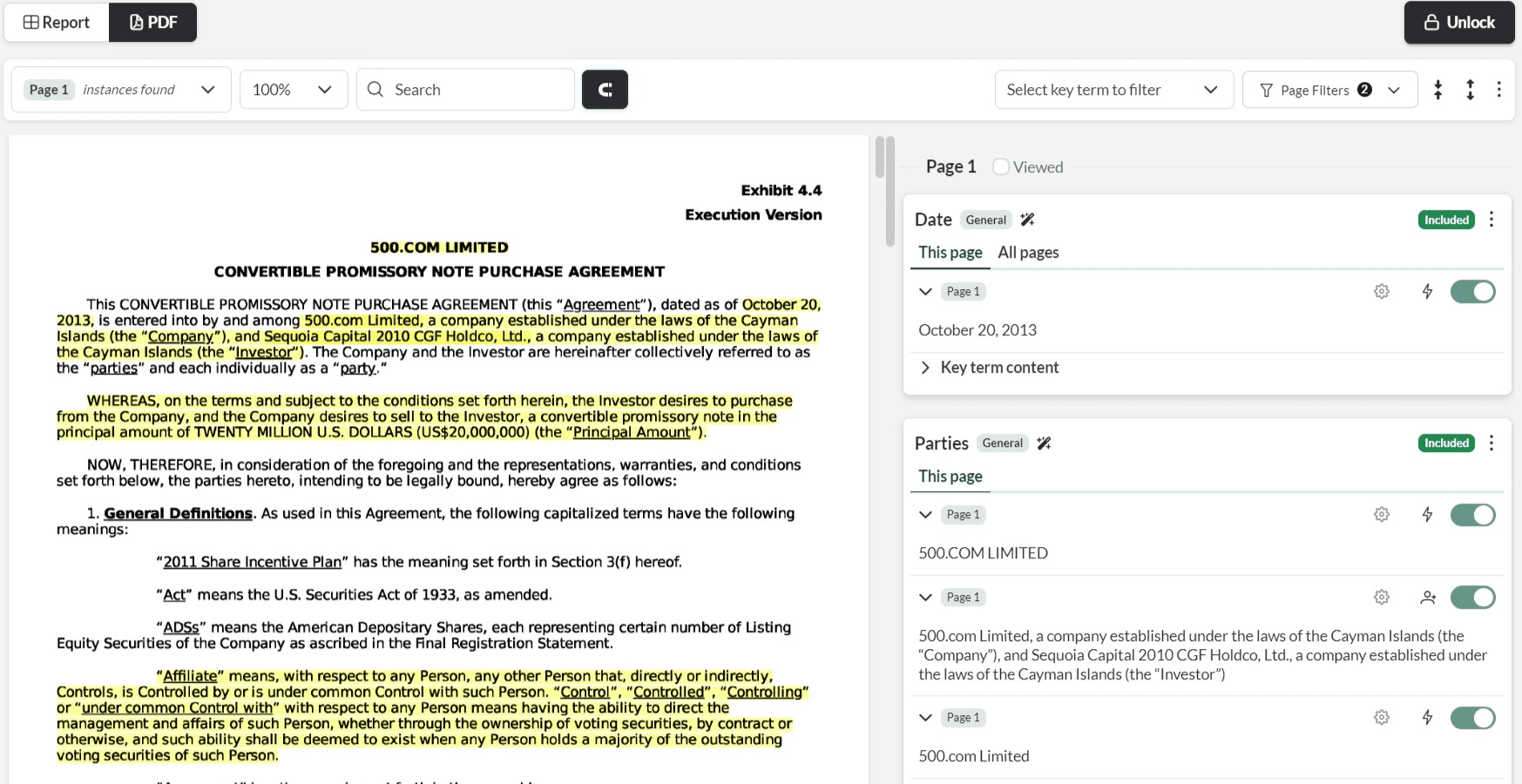
Task: Click the highlighted October 20, 2013 date in document
Action: pyautogui.click(x=781, y=305)
